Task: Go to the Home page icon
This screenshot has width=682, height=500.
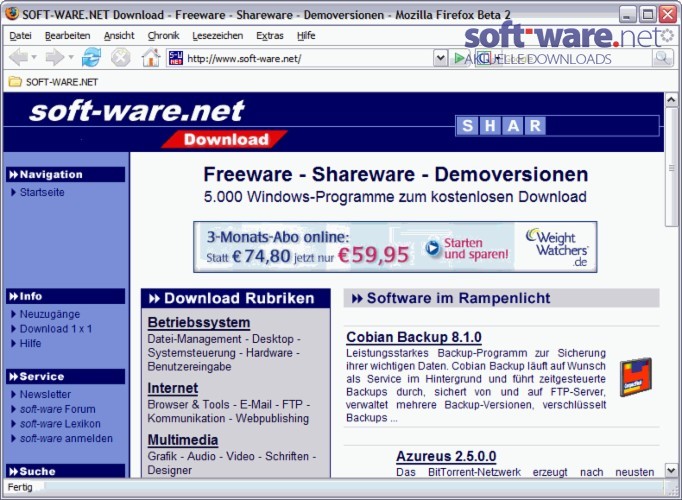Action: pos(150,57)
